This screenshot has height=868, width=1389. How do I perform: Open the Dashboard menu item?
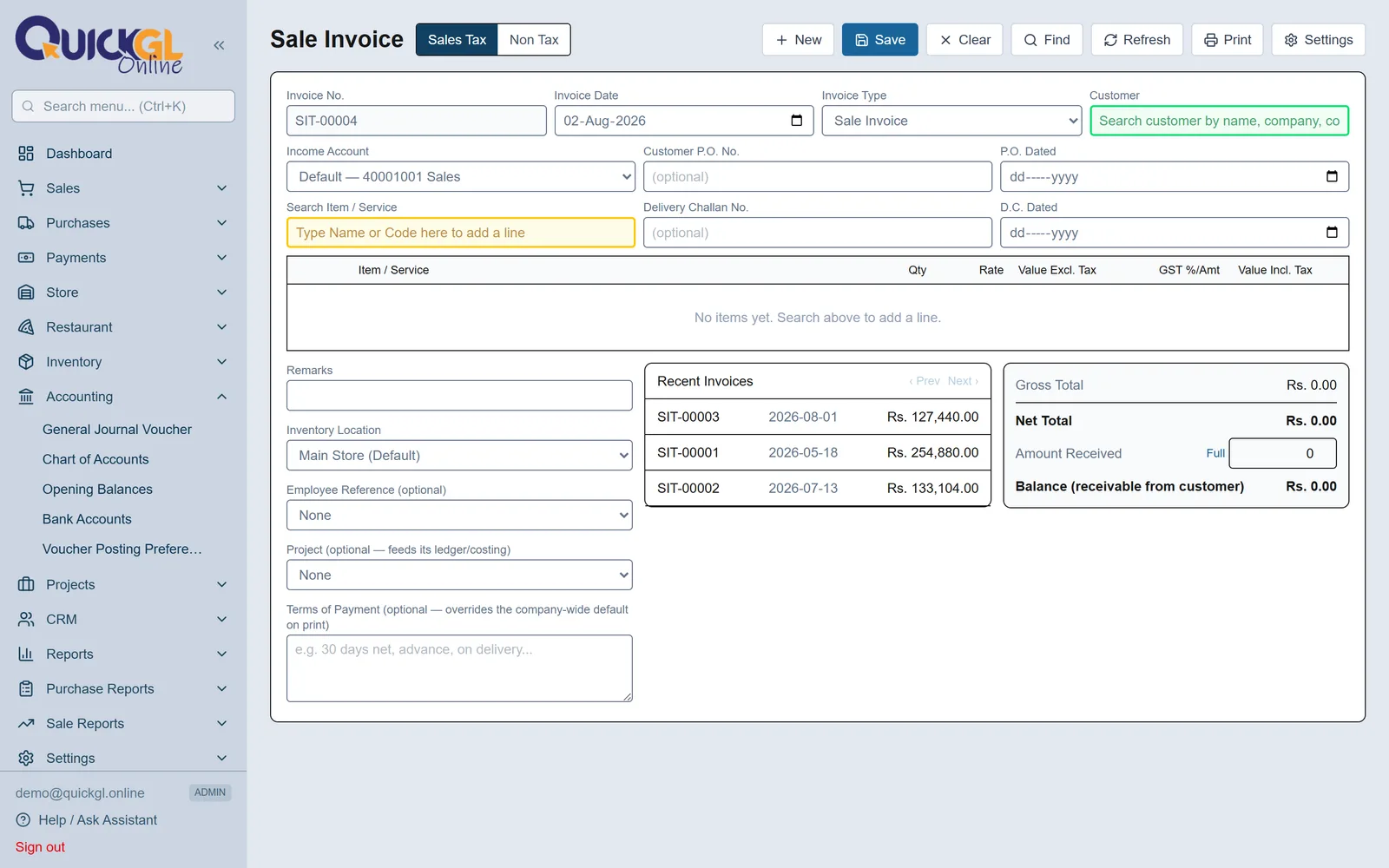[x=123, y=154]
